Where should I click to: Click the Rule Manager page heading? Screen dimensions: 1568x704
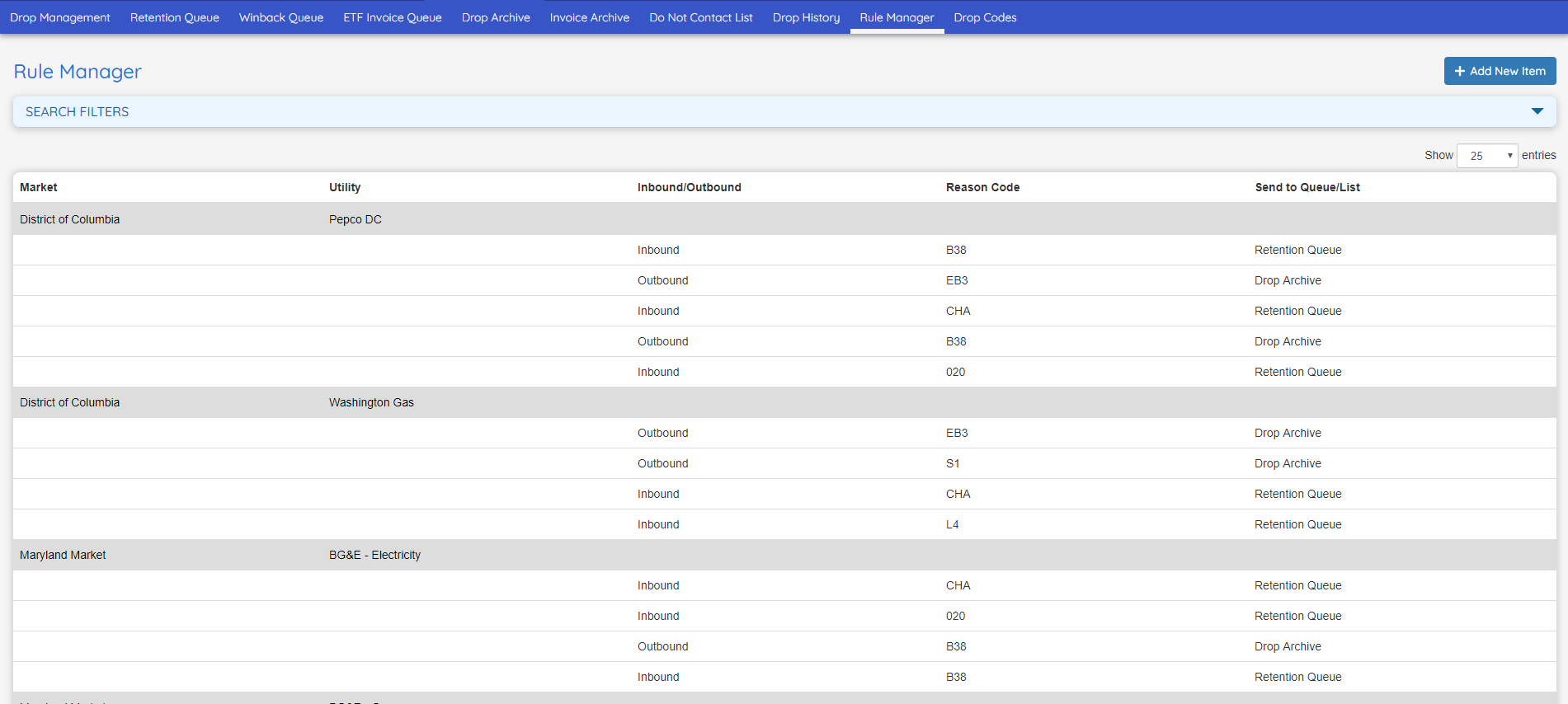click(78, 72)
